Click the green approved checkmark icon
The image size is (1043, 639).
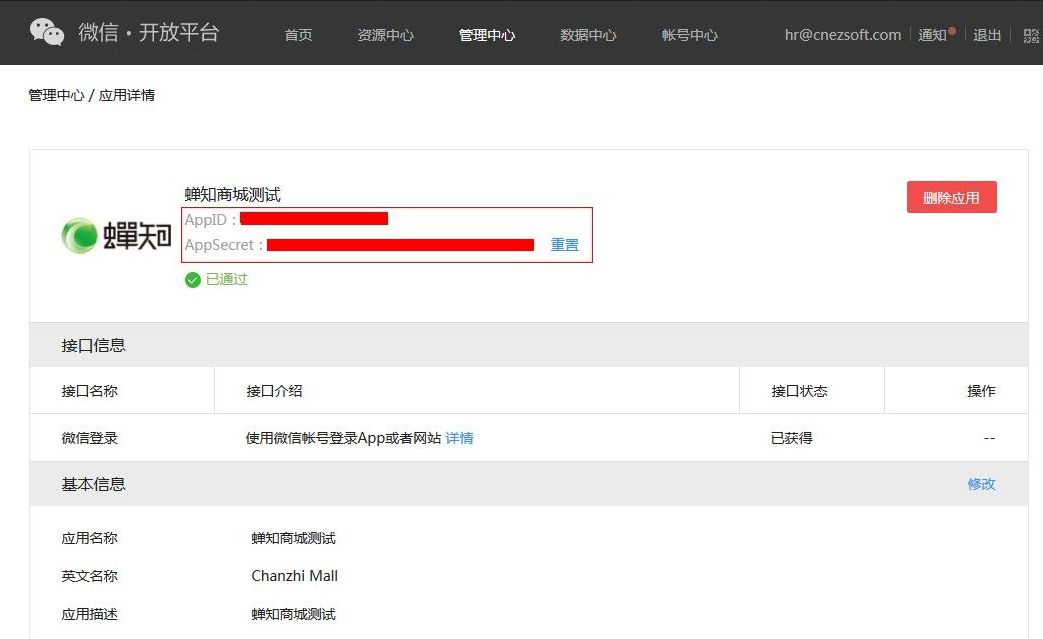[193, 280]
